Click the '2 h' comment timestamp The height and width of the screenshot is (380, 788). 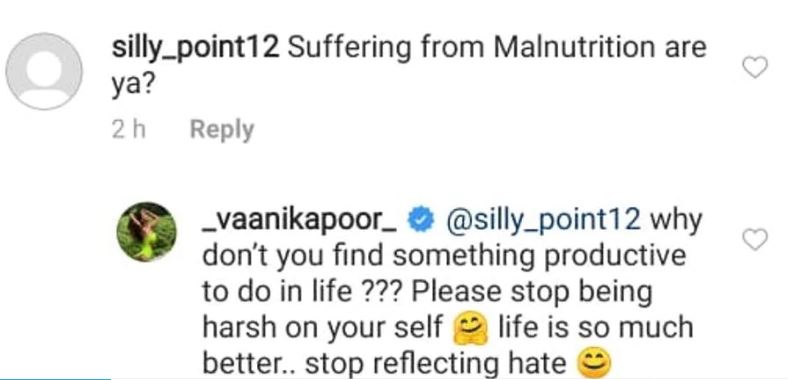[x=129, y=130]
